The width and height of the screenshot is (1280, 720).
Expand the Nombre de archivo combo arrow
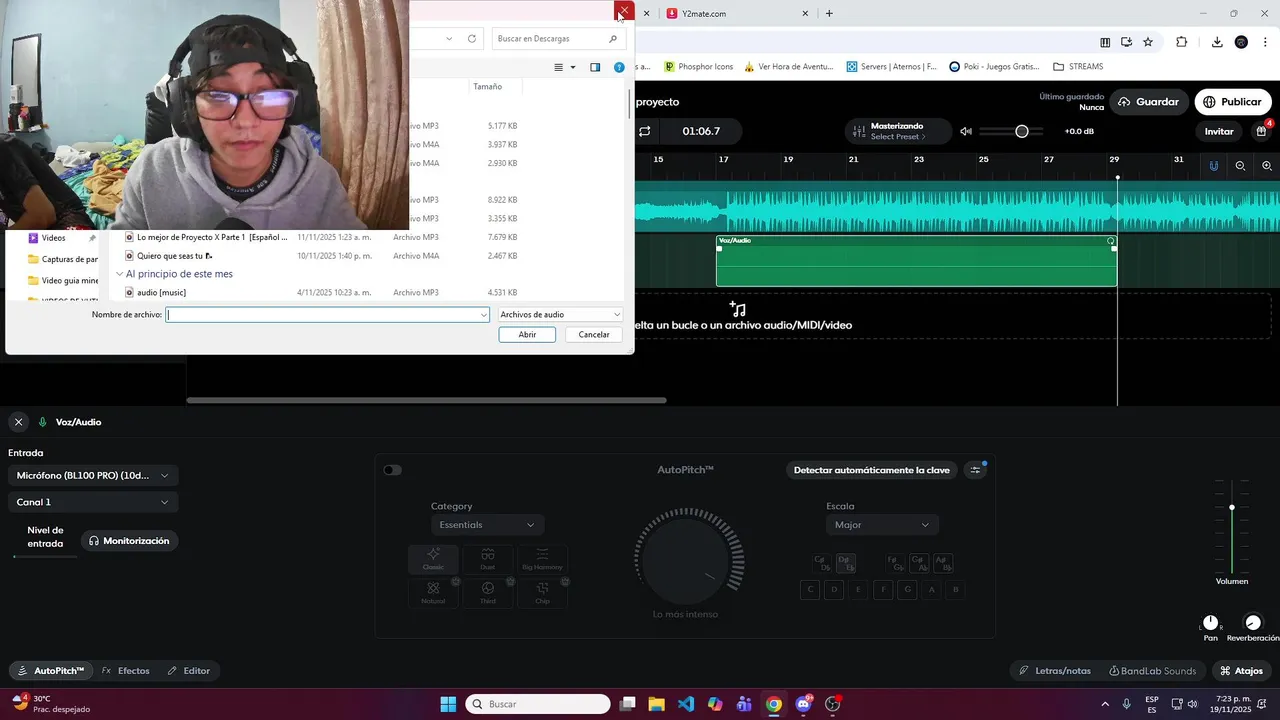pos(484,315)
